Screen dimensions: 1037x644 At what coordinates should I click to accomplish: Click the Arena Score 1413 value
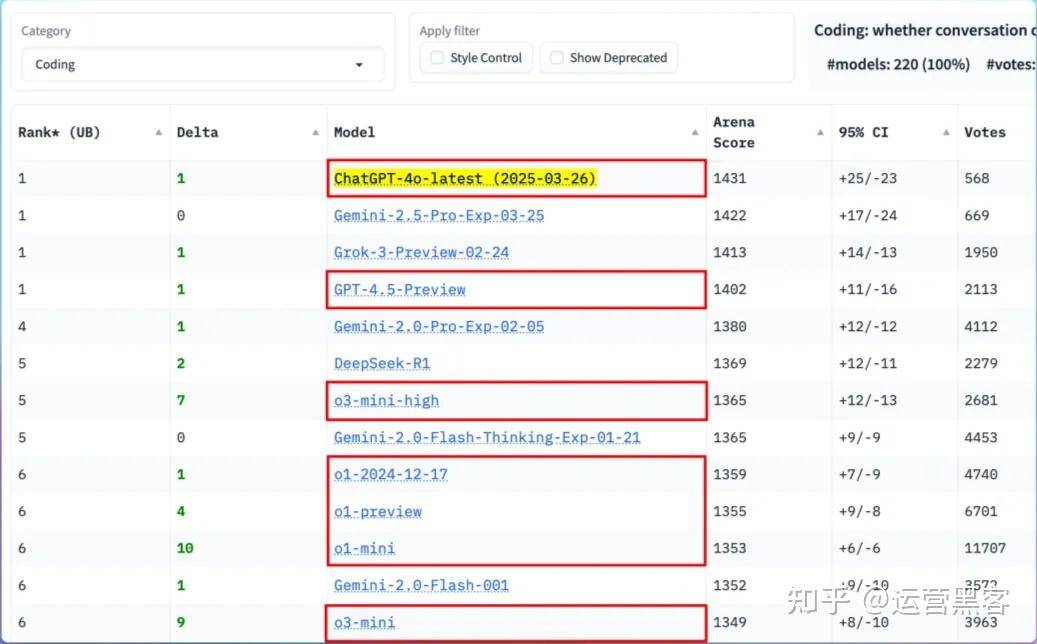(x=729, y=253)
